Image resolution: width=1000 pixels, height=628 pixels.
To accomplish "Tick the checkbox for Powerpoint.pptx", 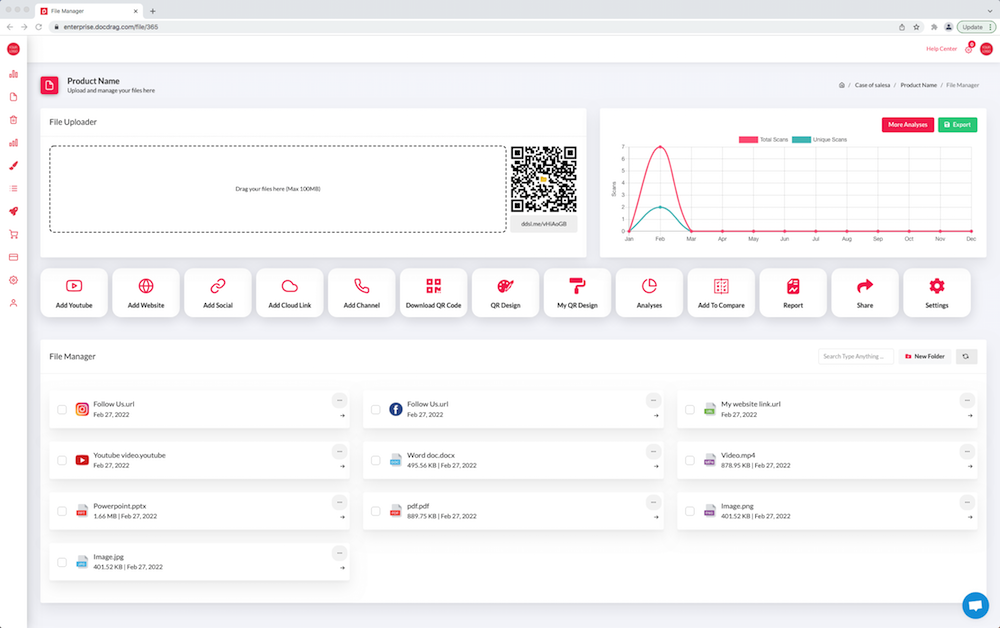I will click(62, 511).
